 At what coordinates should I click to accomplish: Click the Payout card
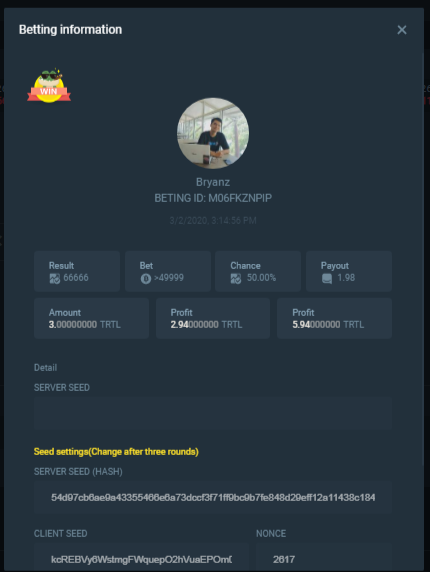349,271
